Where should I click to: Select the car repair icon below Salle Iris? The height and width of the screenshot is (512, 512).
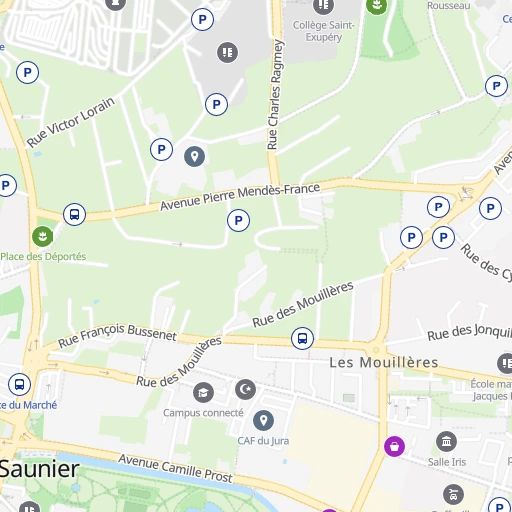pyautogui.click(x=453, y=495)
